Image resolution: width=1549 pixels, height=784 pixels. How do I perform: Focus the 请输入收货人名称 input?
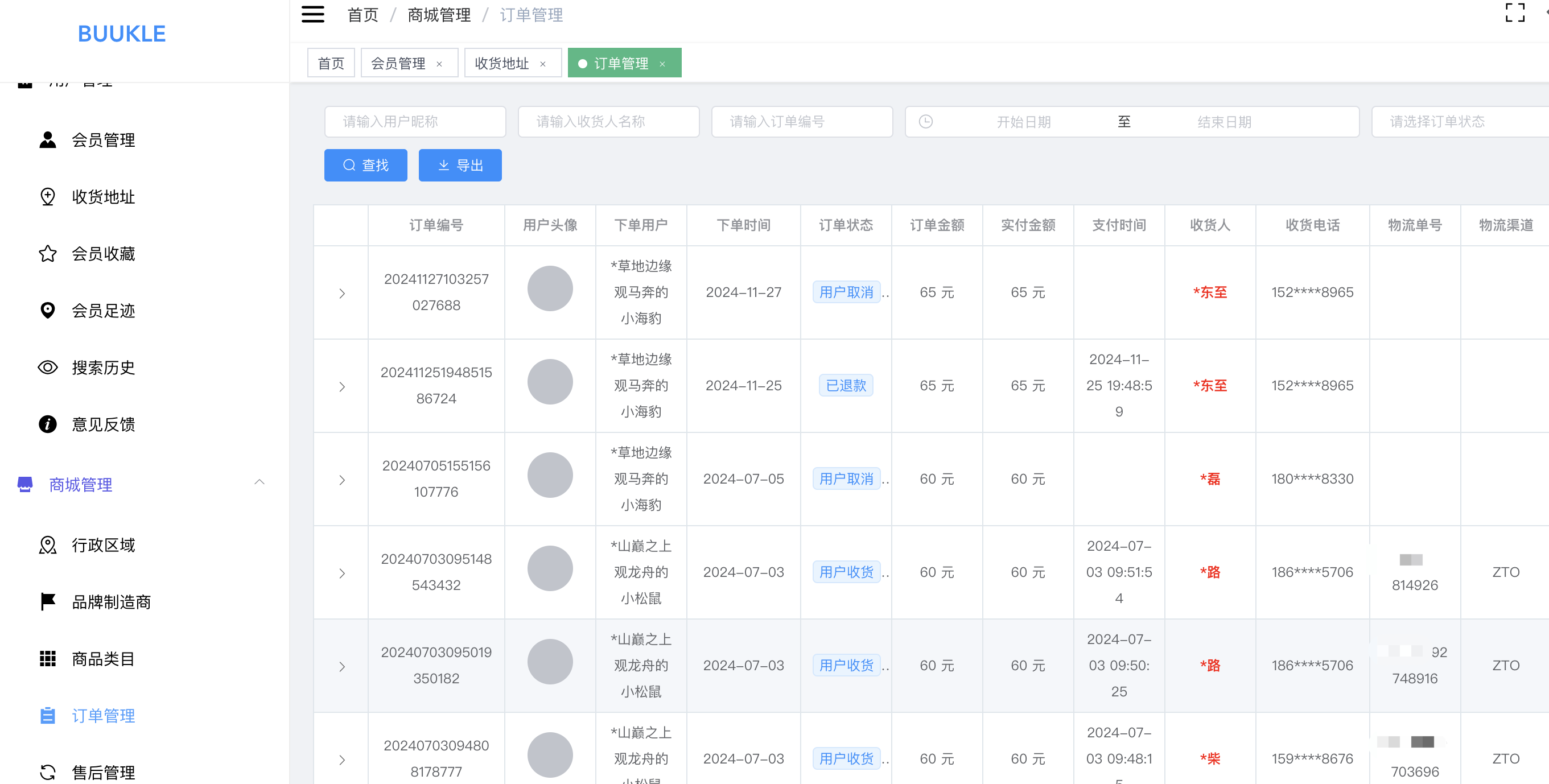(608, 121)
